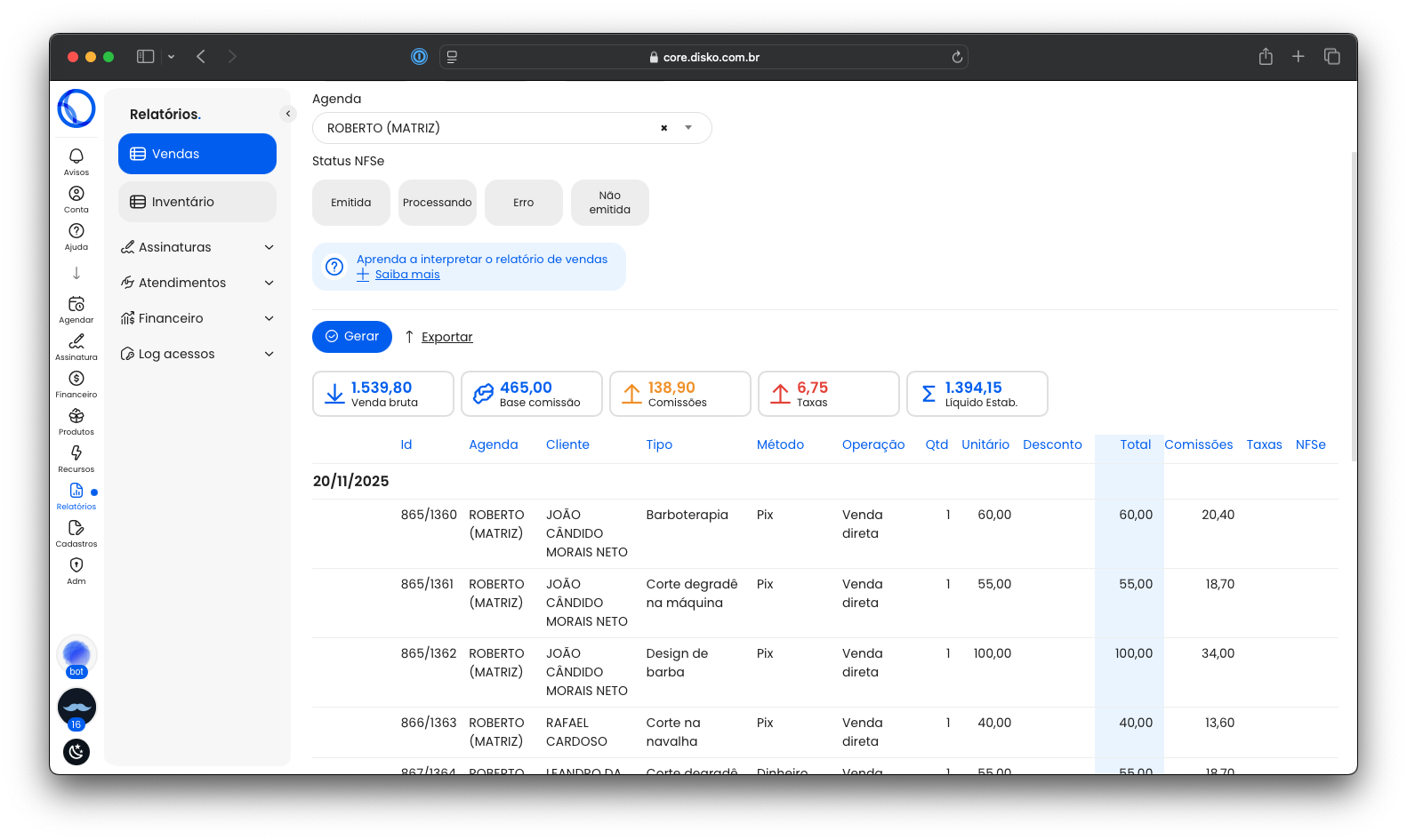Click the help question mark icon in info box
1407x840 pixels.
(334, 267)
